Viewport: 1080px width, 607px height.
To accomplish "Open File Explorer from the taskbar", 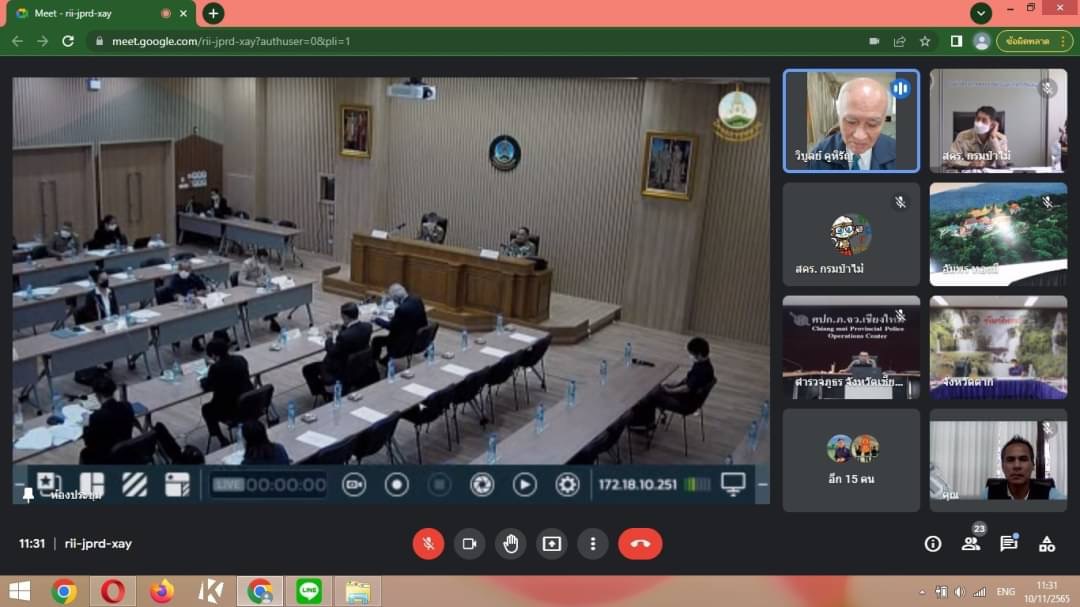I will coord(358,591).
